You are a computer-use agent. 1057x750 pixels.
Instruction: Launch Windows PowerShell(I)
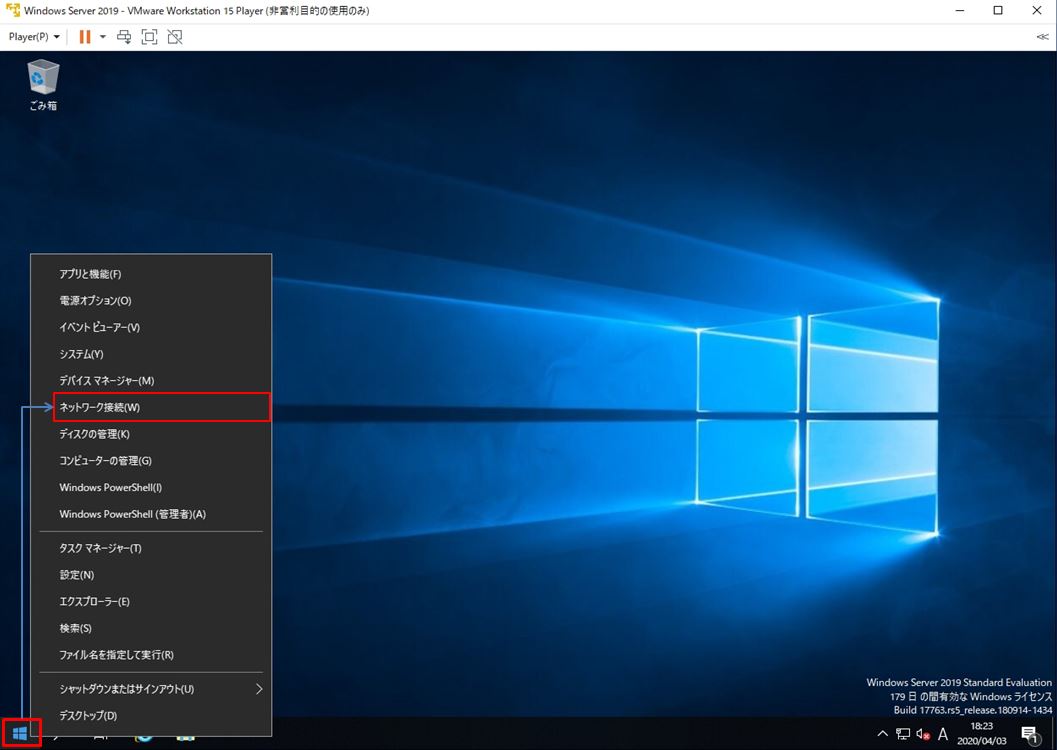(x=151, y=487)
